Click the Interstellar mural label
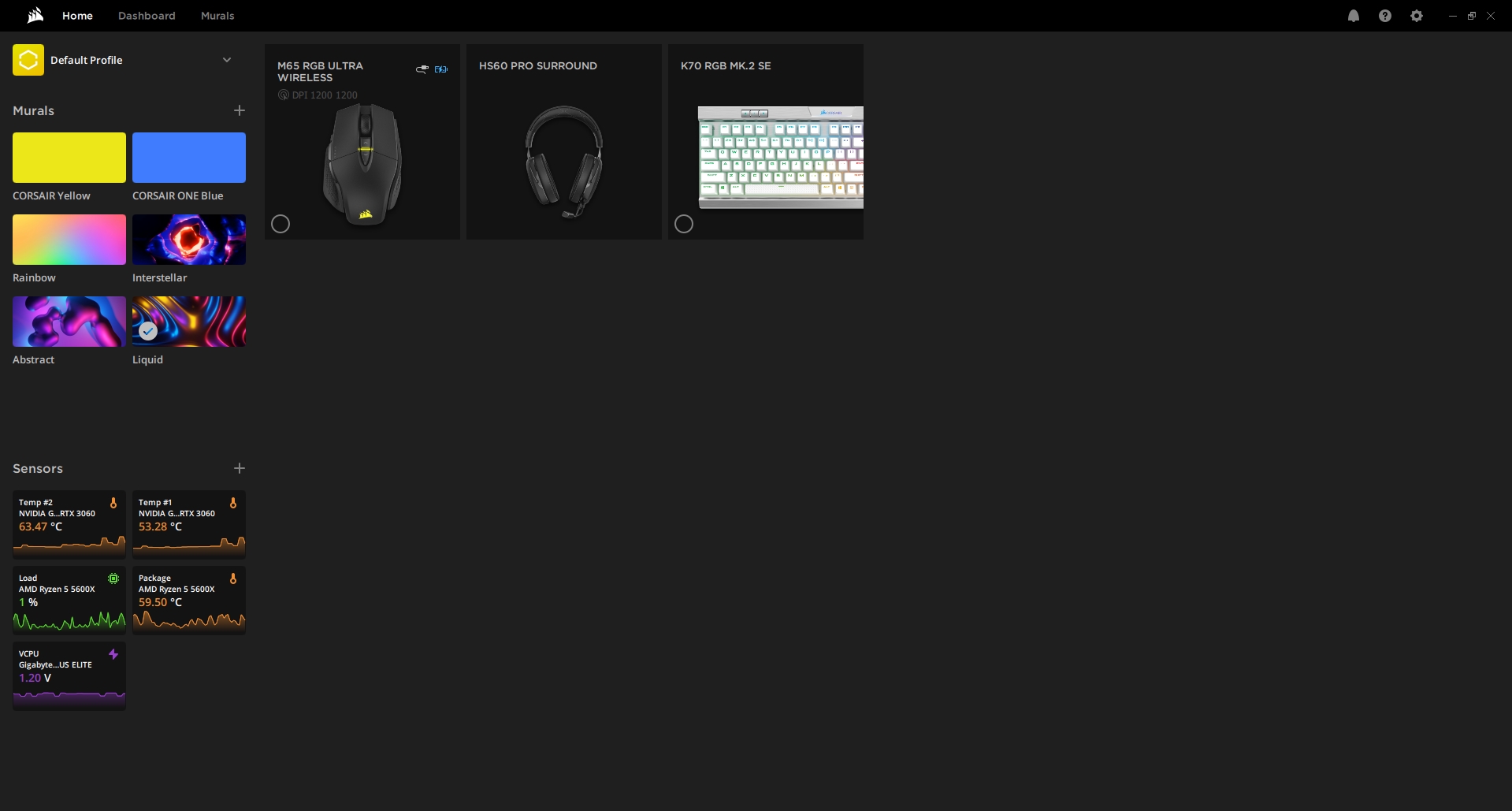 coord(160,277)
